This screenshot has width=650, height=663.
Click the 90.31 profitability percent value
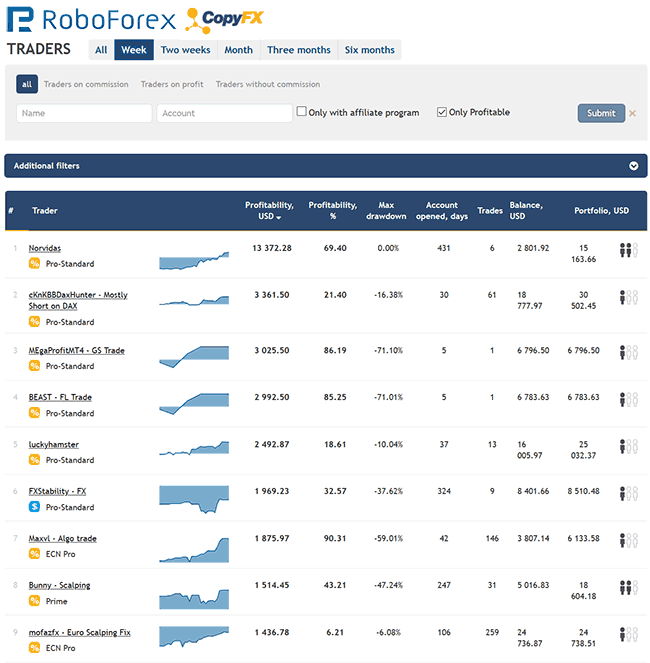(335, 538)
